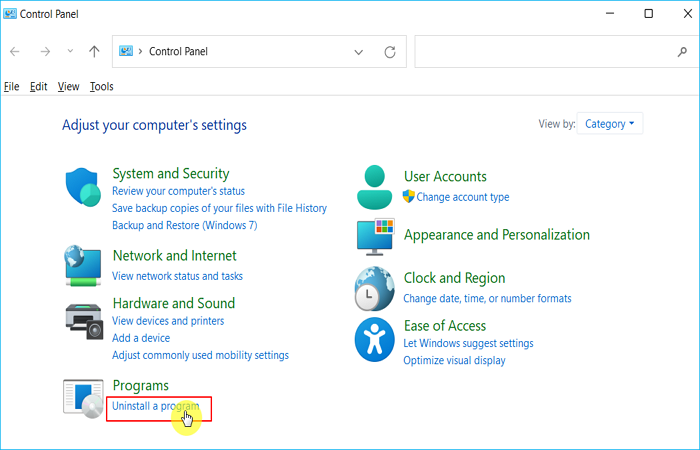Minimize the Control Panel window
Image resolution: width=700 pixels, height=450 pixels.
coord(610,14)
